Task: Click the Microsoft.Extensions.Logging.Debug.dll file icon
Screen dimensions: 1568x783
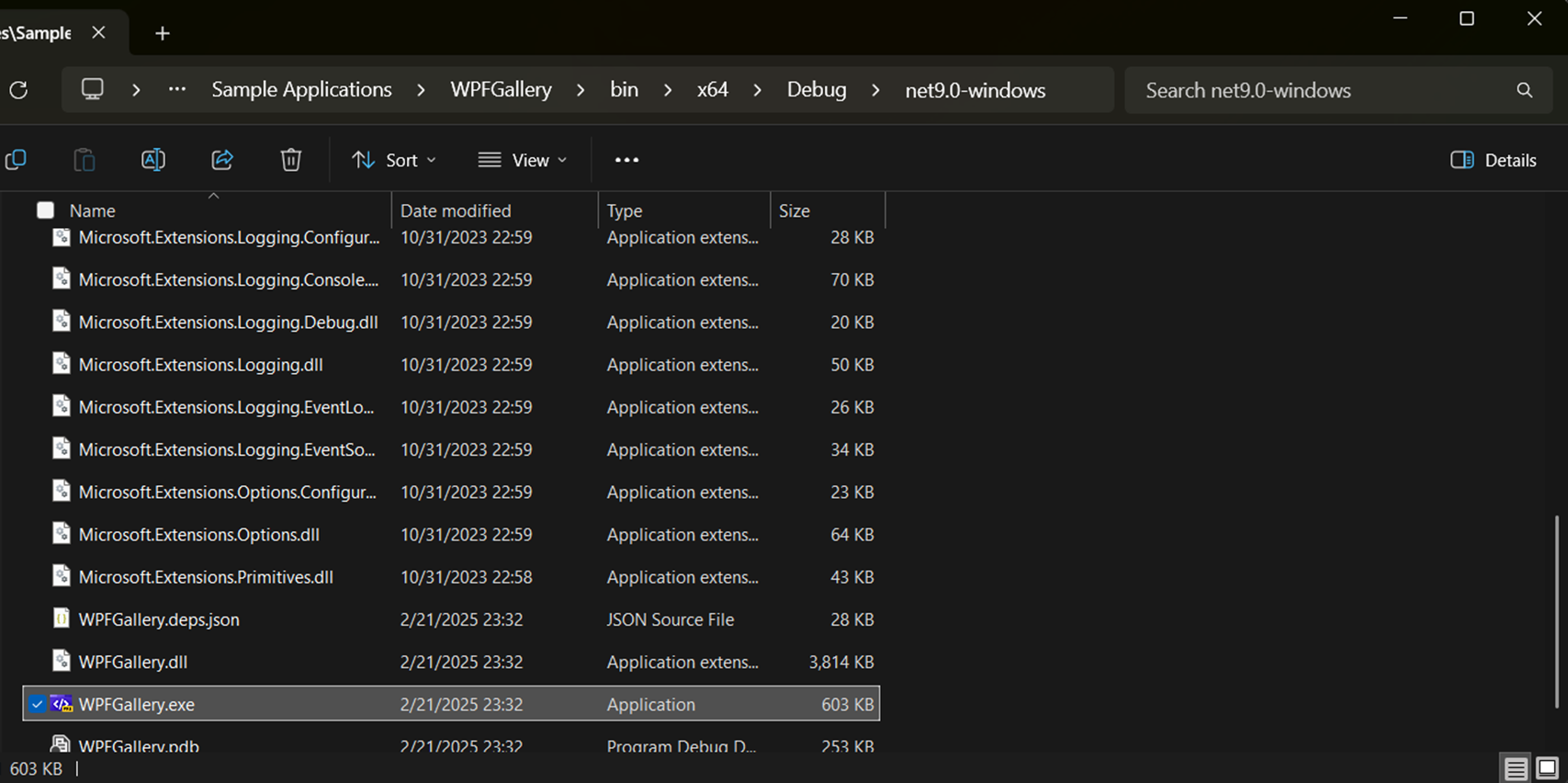Action: click(x=62, y=321)
